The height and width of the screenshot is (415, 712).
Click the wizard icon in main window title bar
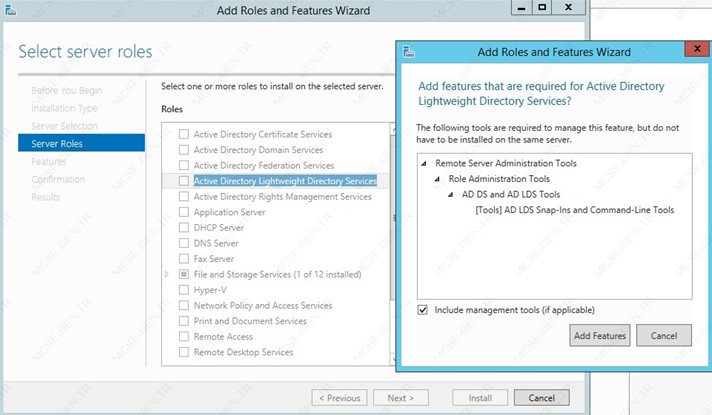pyautogui.click(x=10, y=10)
